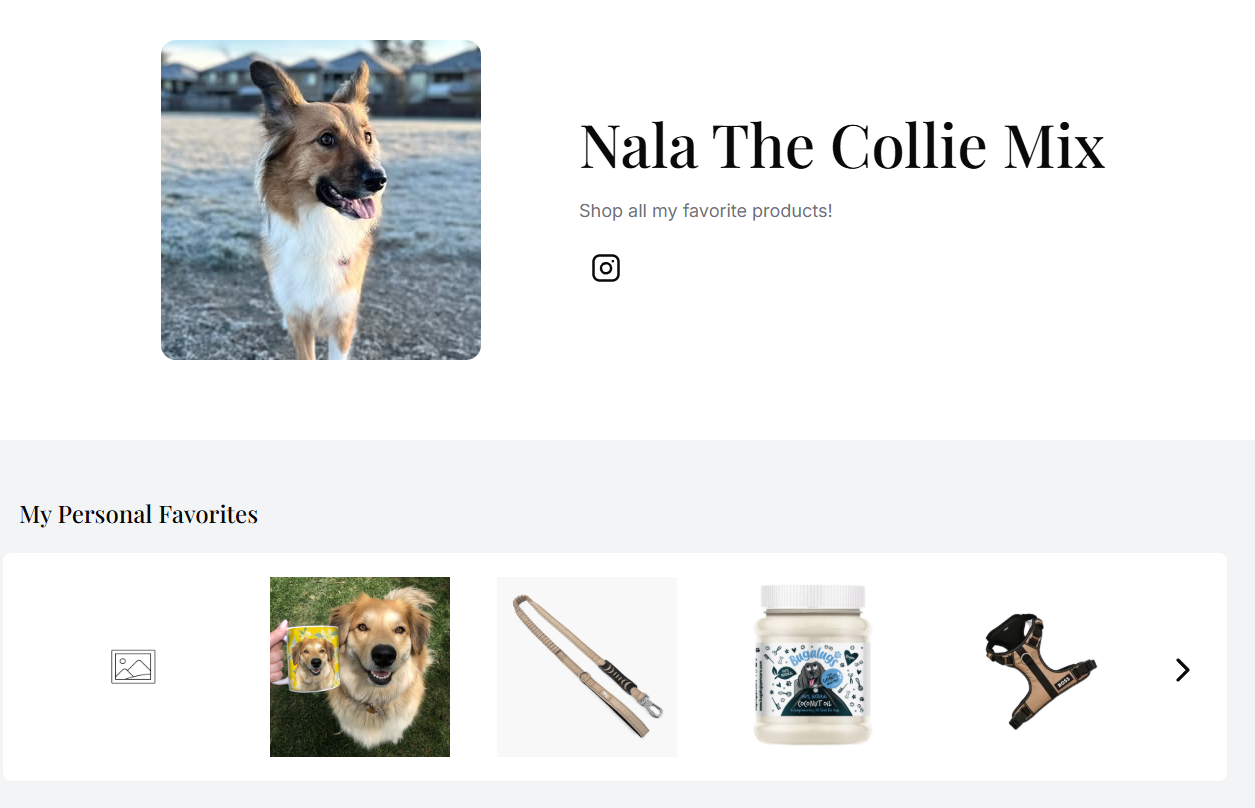Click Nala's profile photo
The height and width of the screenshot is (808, 1255).
pos(321,200)
